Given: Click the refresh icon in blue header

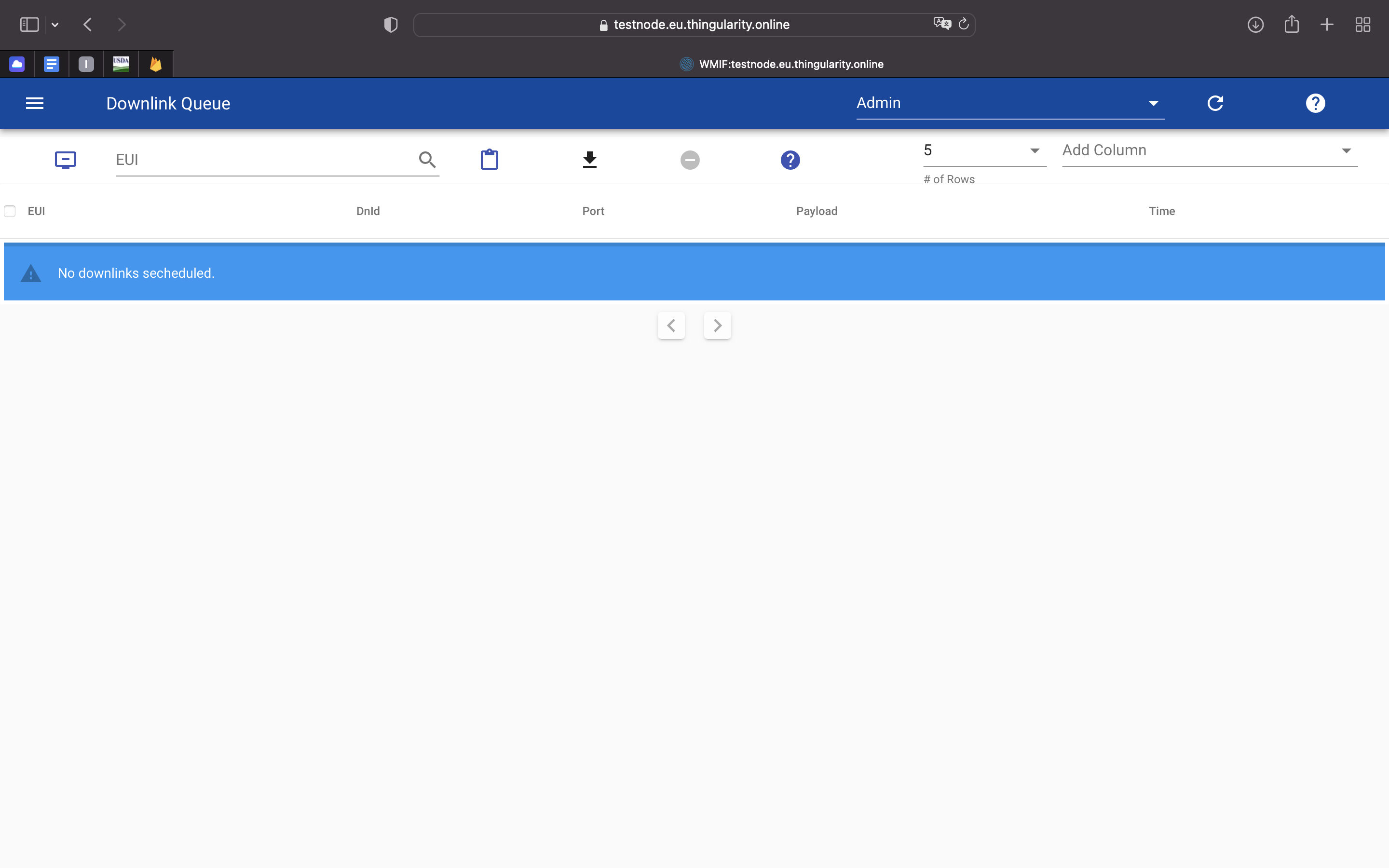Looking at the screenshot, I should pyautogui.click(x=1215, y=103).
